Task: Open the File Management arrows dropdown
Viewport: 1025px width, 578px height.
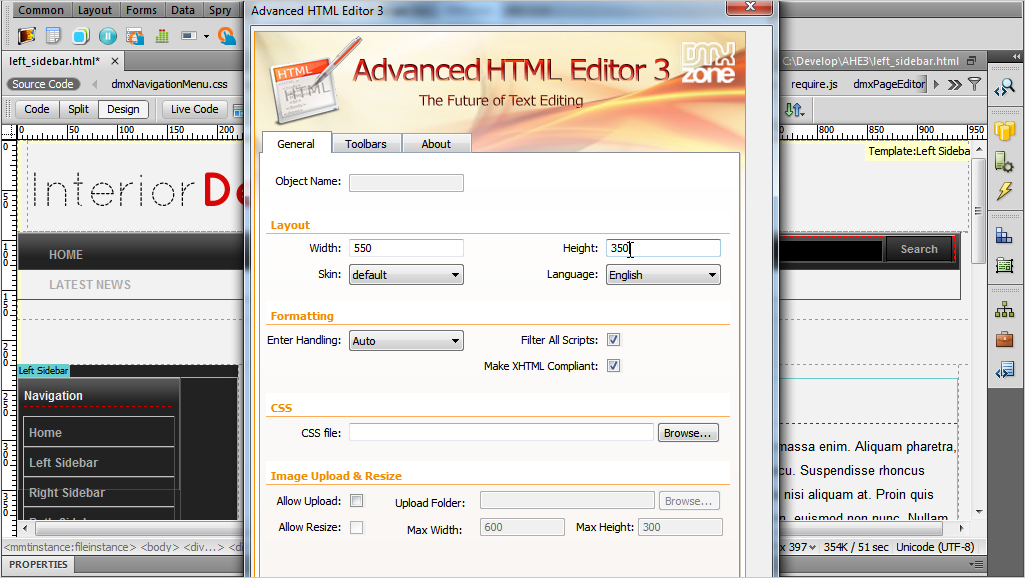Action: tap(794, 110)
